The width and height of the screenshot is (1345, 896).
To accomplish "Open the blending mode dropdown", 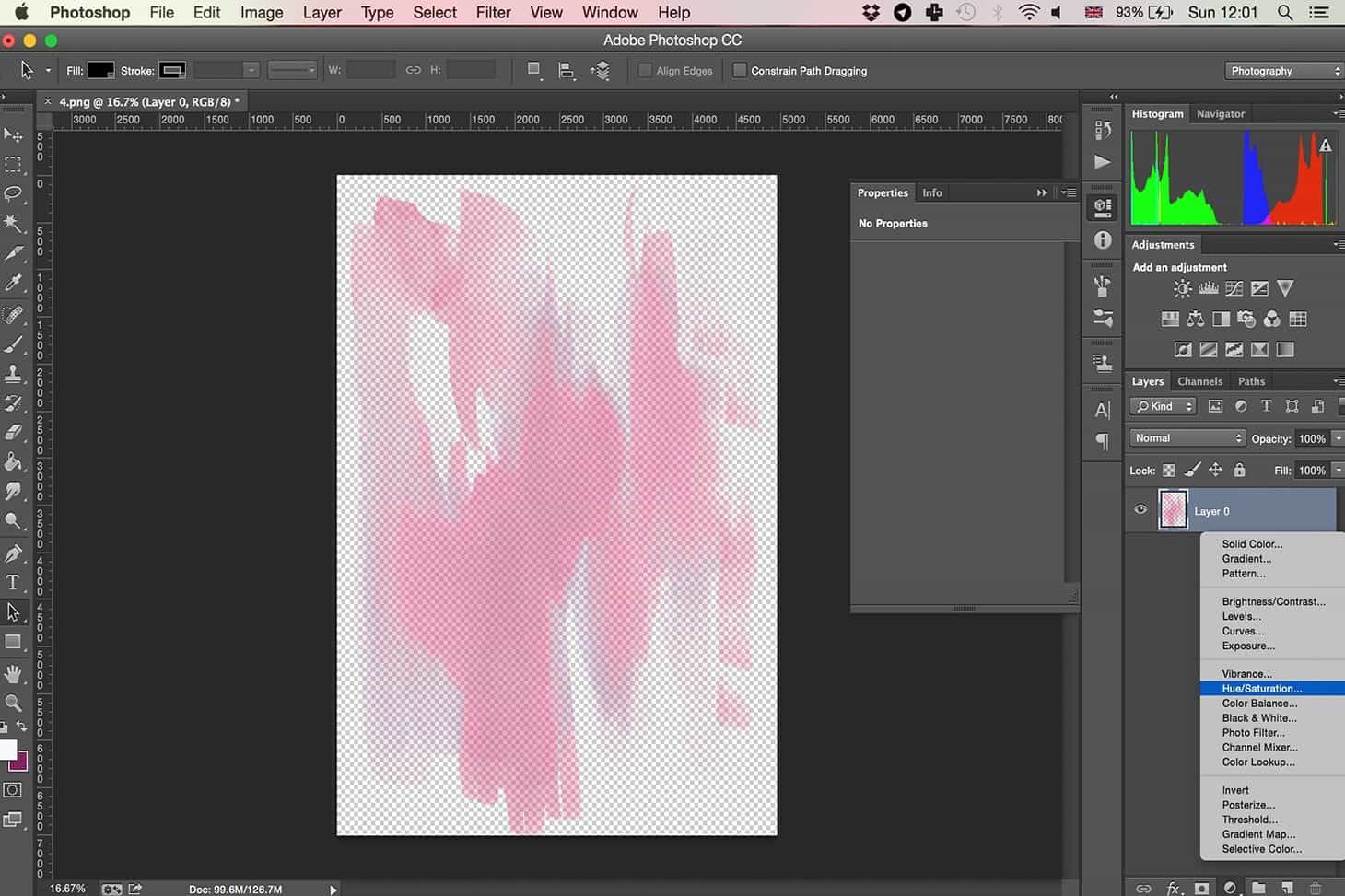I will tap(1187, 438).
